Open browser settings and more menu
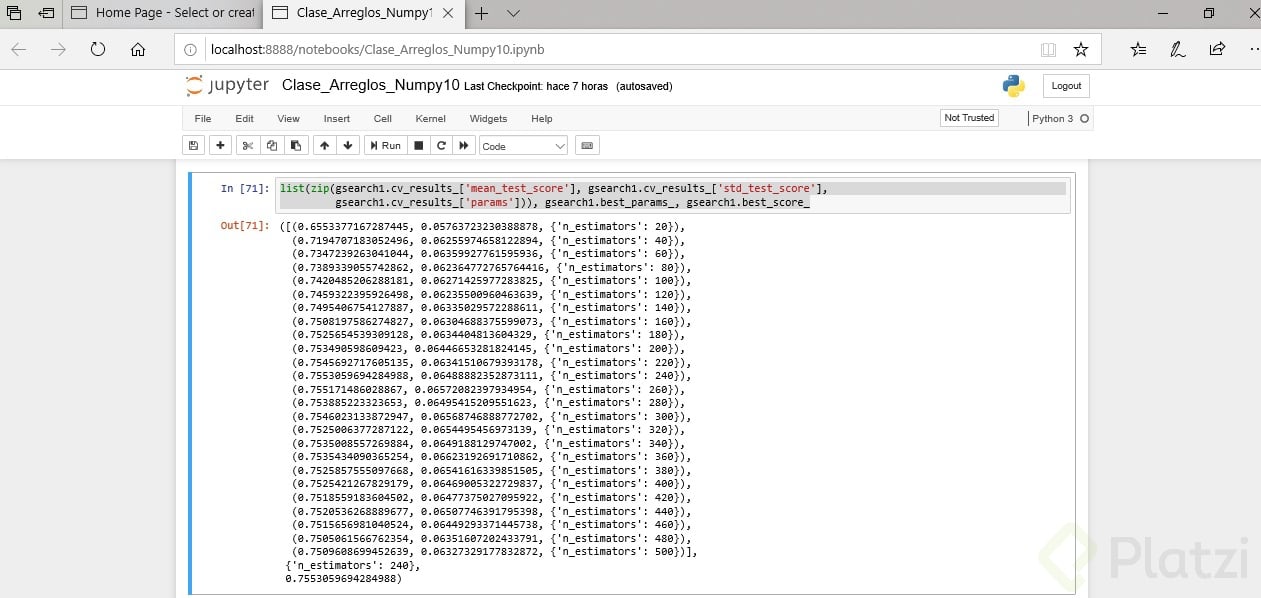Image resolution: width=1261 pixels, height=598 pixels. coord(1254,49)
